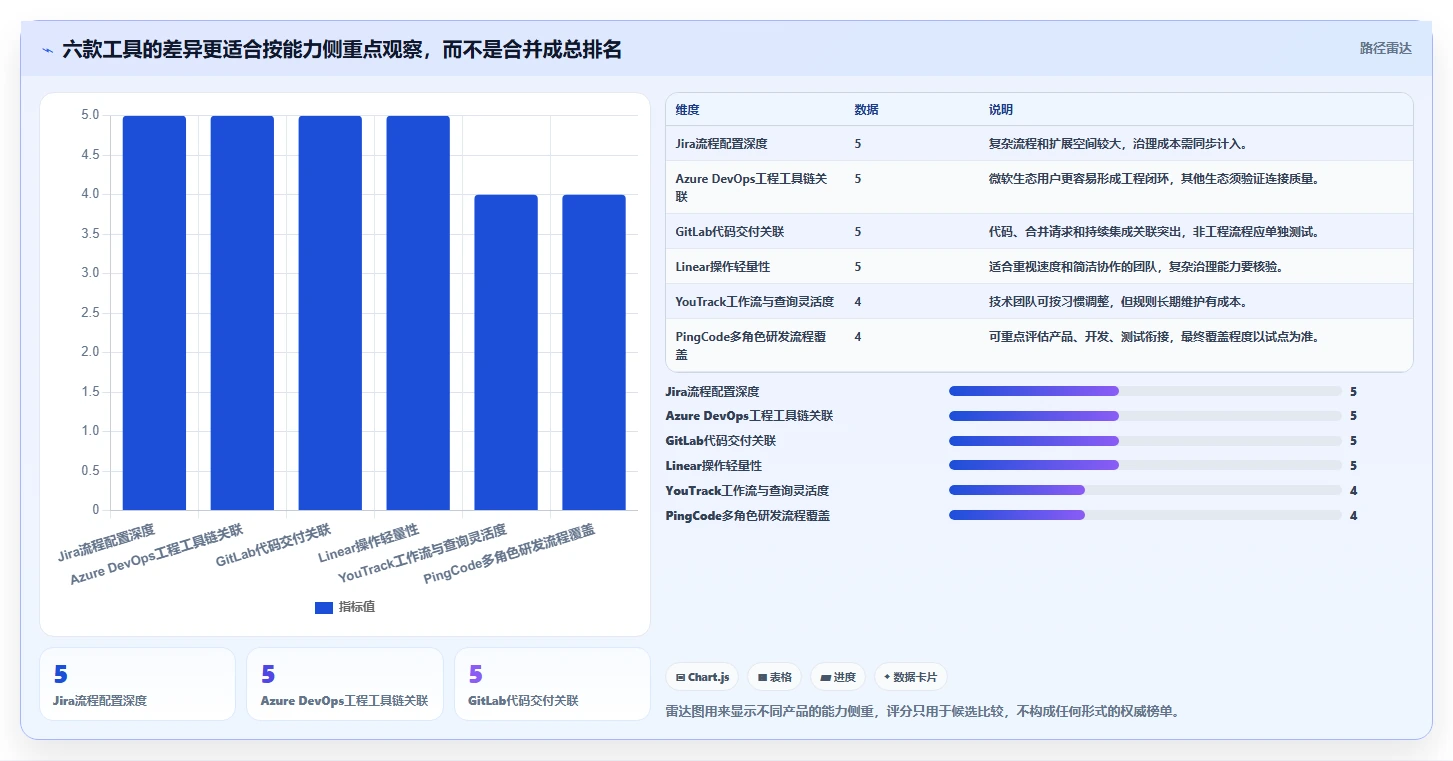Image resolution: width=1453 pixels, height=761 pixels.
Task: Select the 表格 chip
Action: coord(775,677)
